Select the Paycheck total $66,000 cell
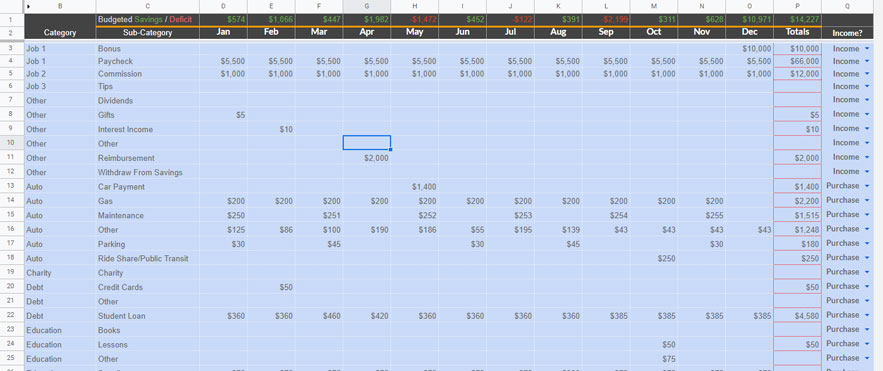The image size is (883, 371). coord(797,61)
